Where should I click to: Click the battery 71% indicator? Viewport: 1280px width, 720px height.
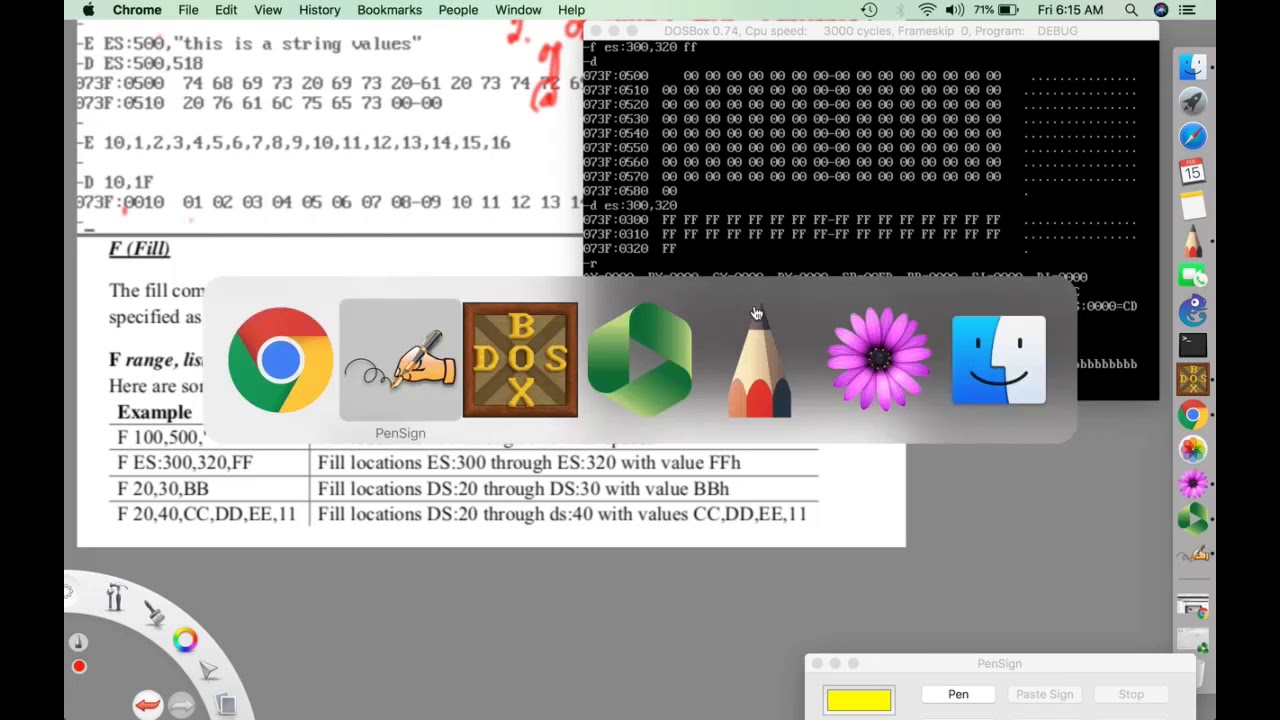pyautogui.click(x=995, y=10)
